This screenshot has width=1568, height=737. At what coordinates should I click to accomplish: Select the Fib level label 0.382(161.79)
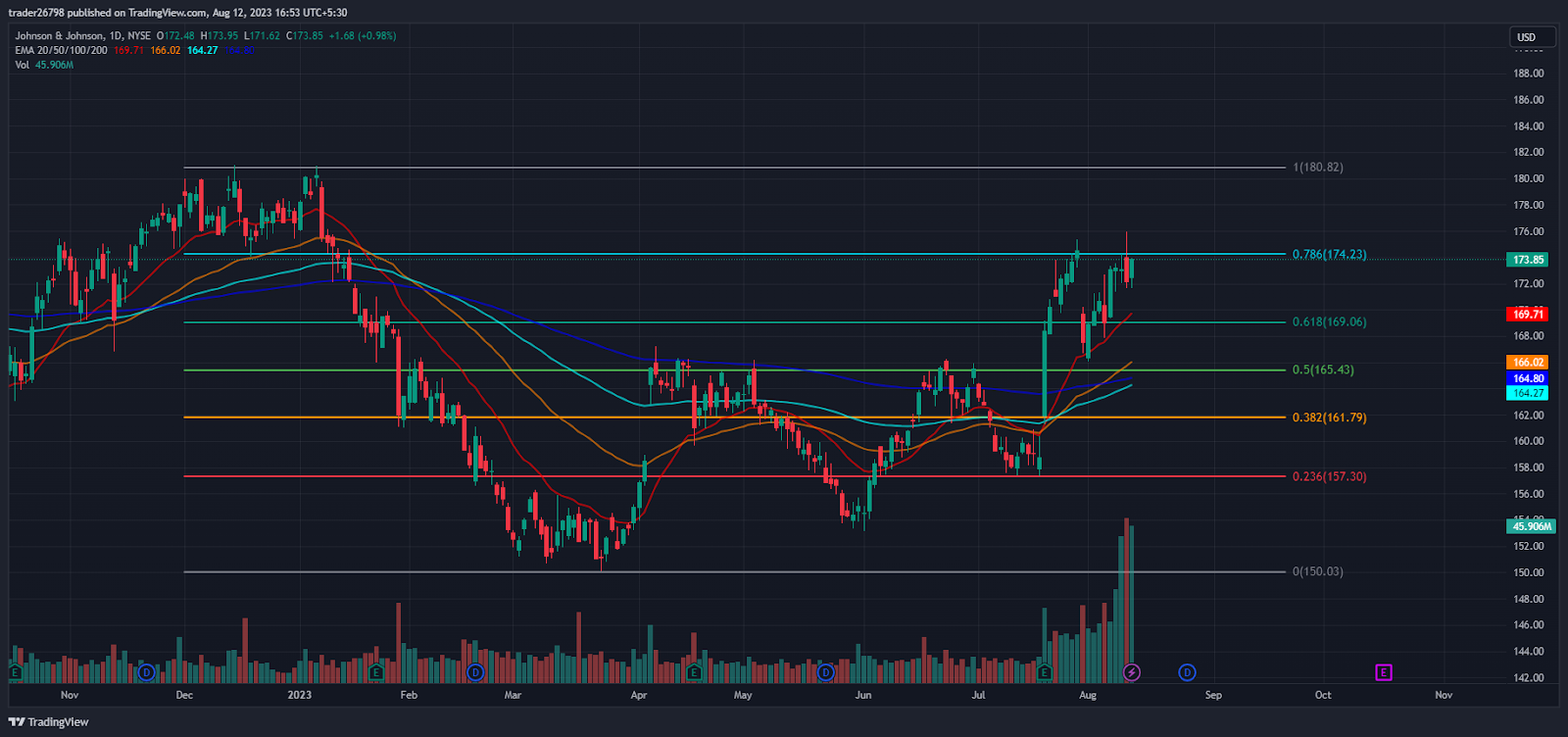(x=1329, y=418)
